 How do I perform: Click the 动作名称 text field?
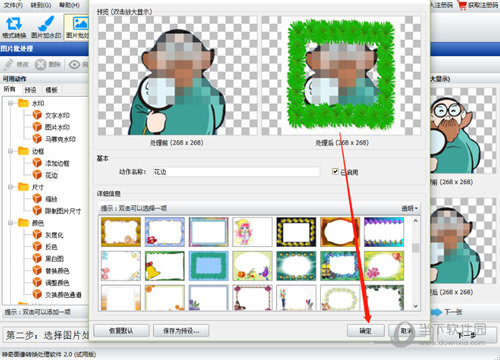coord(236,172)
